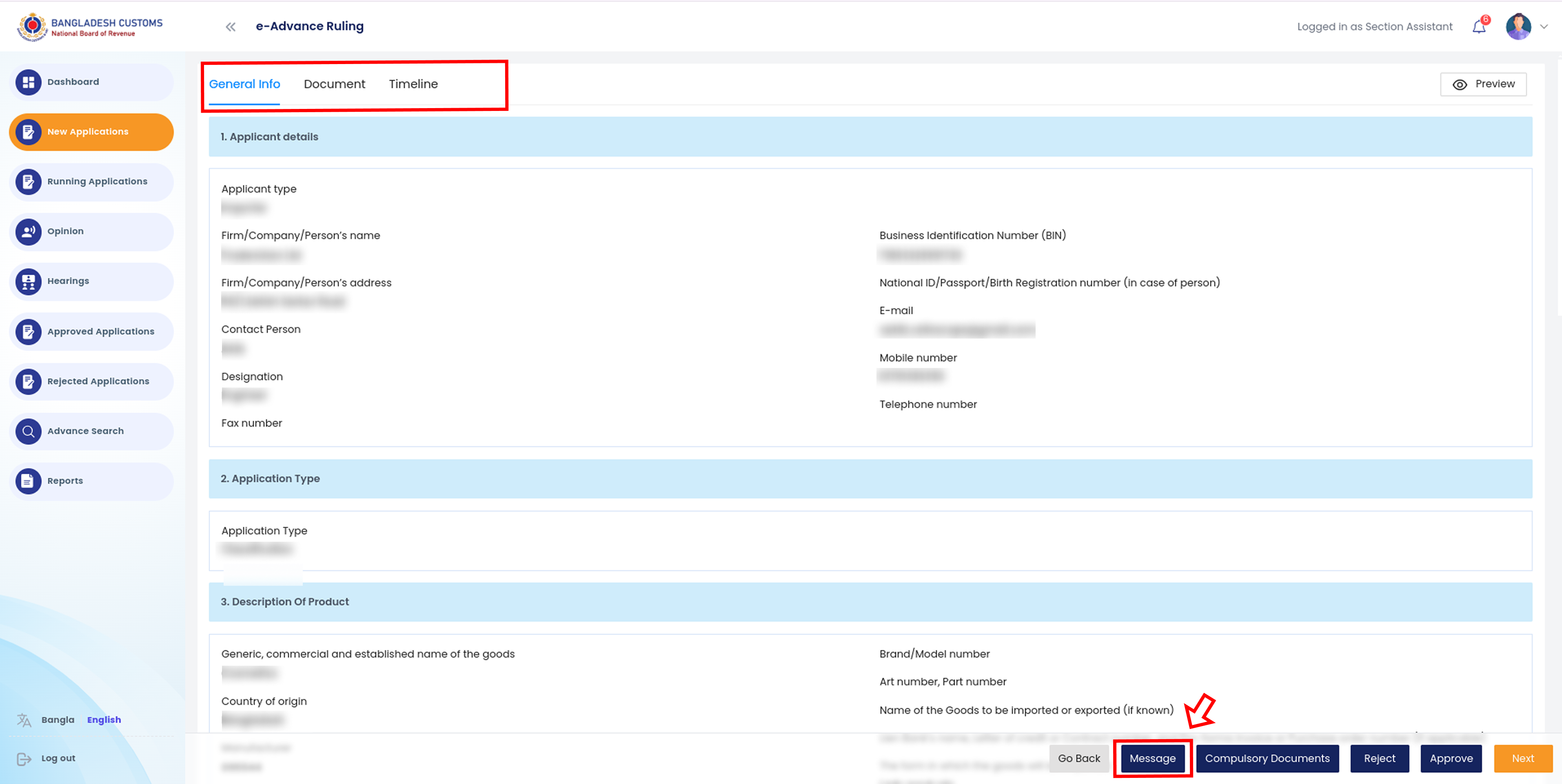Select the General Info tab

(244, 84)
